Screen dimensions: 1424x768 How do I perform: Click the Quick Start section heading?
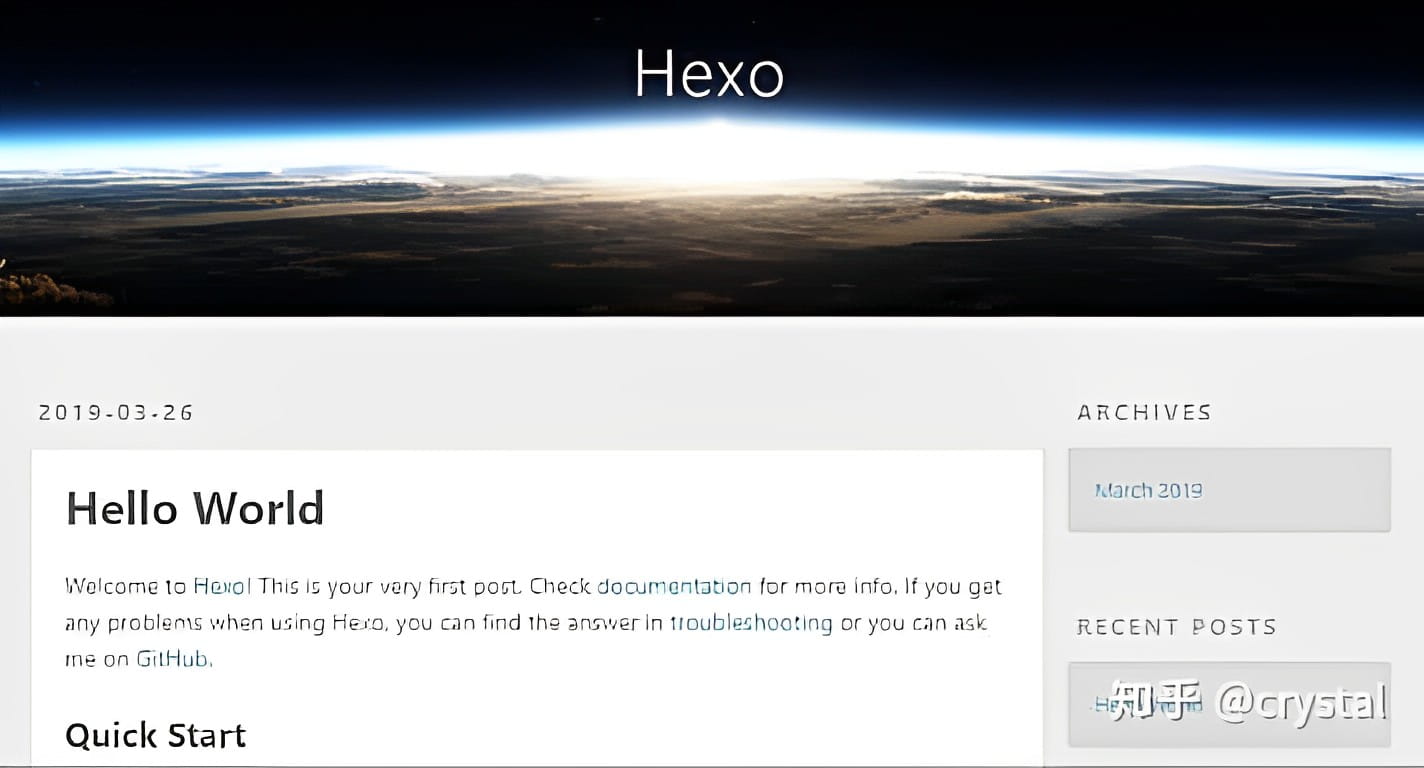(x=155, y=736)
